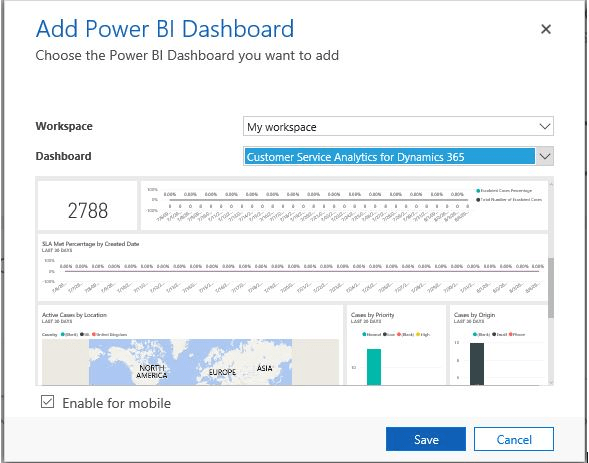Click the SLA Met Percentage by Created Date chart
This screenshot has height=463, width=589.
point(293,268)
